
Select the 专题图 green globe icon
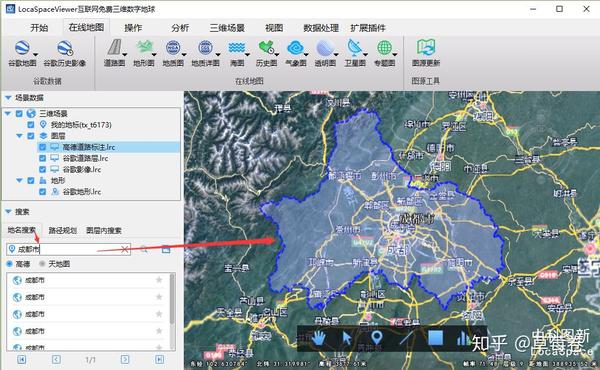(384, 47)
